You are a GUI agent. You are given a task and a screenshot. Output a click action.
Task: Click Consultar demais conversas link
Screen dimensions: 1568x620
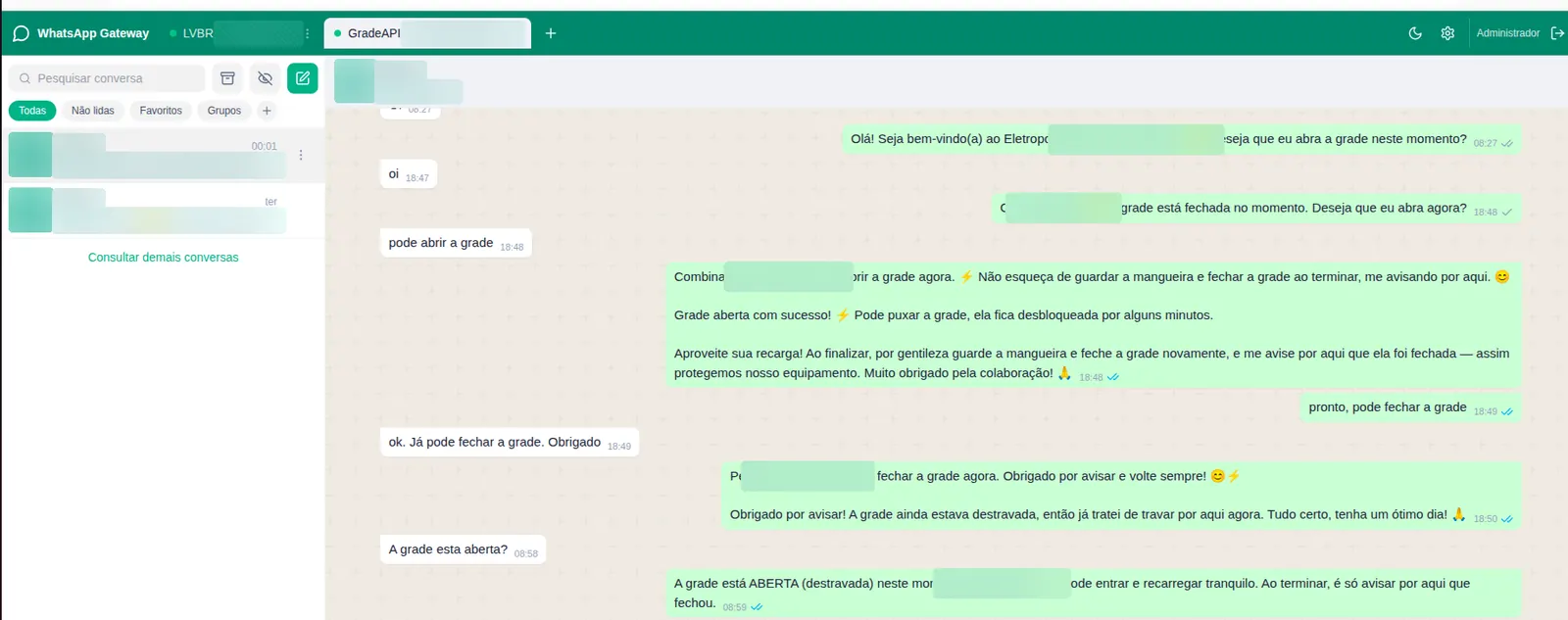pos(164,258)
